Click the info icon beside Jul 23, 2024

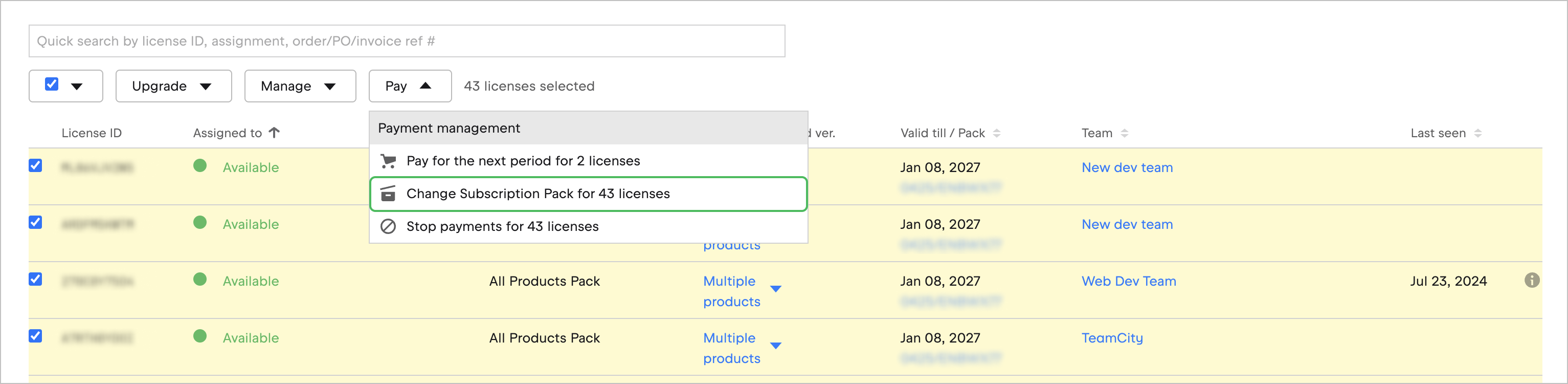[1532, 281]
